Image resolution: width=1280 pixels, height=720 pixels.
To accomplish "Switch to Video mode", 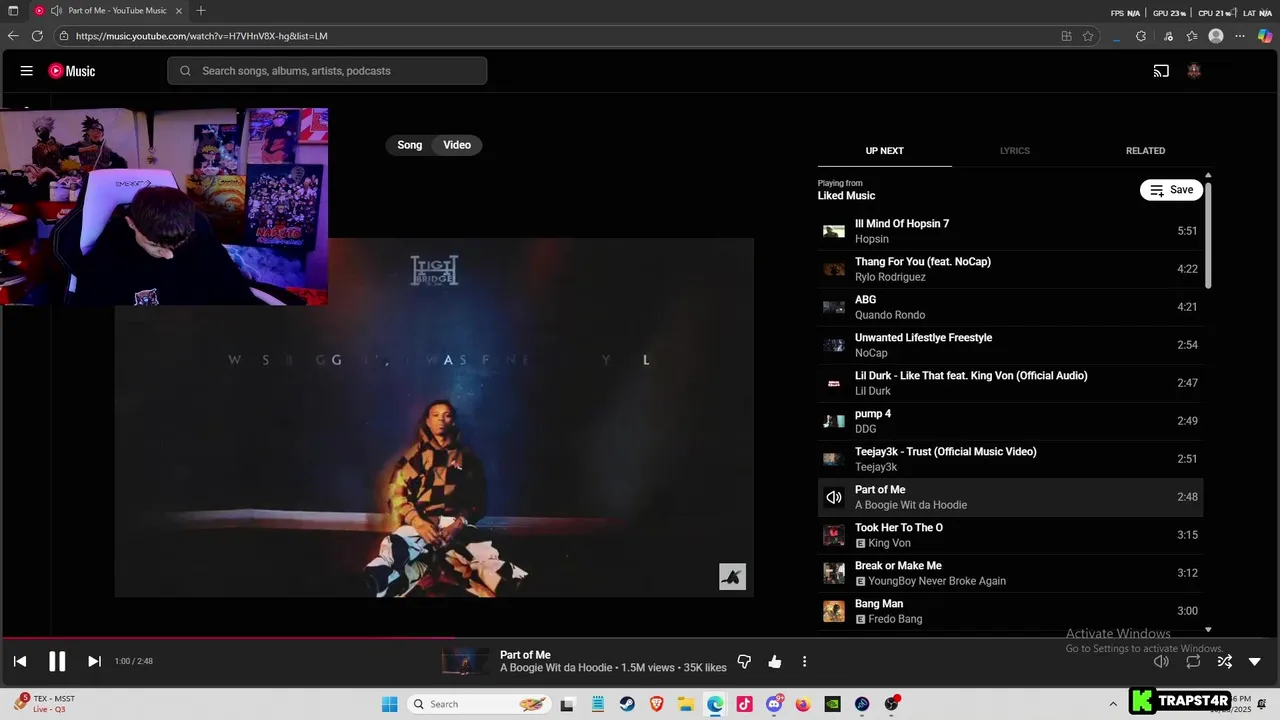I will 457,145.
